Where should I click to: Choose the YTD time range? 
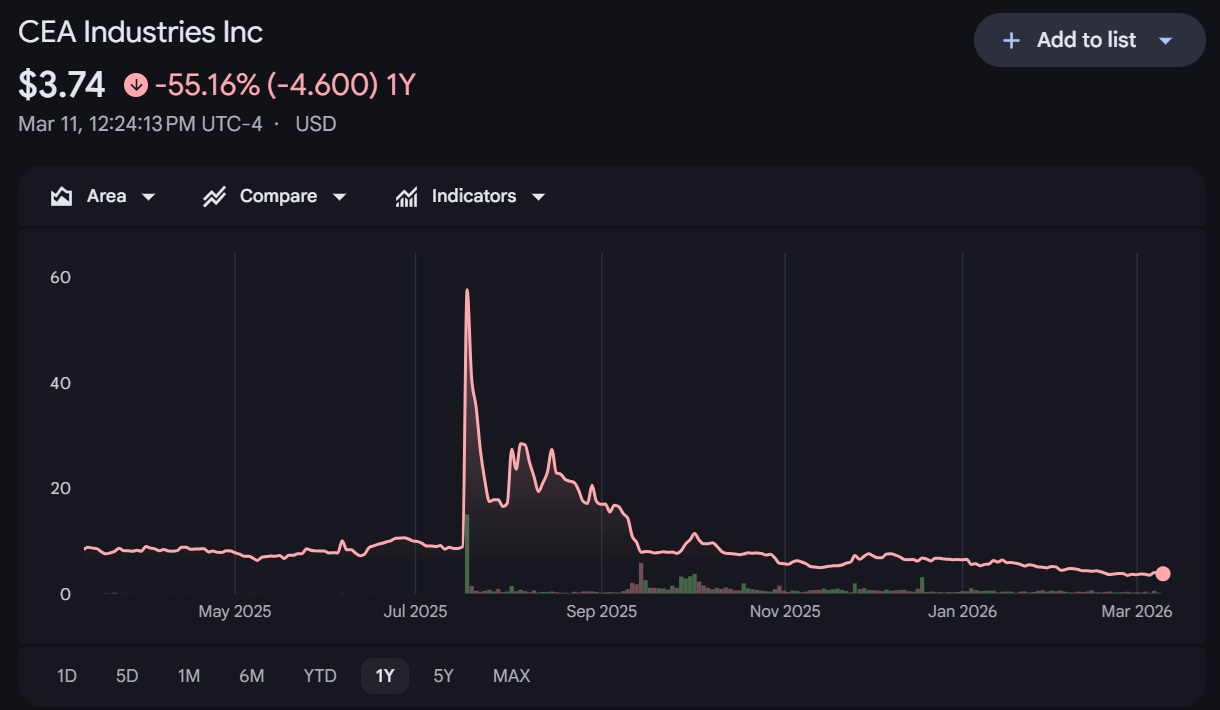pos(320,676)
